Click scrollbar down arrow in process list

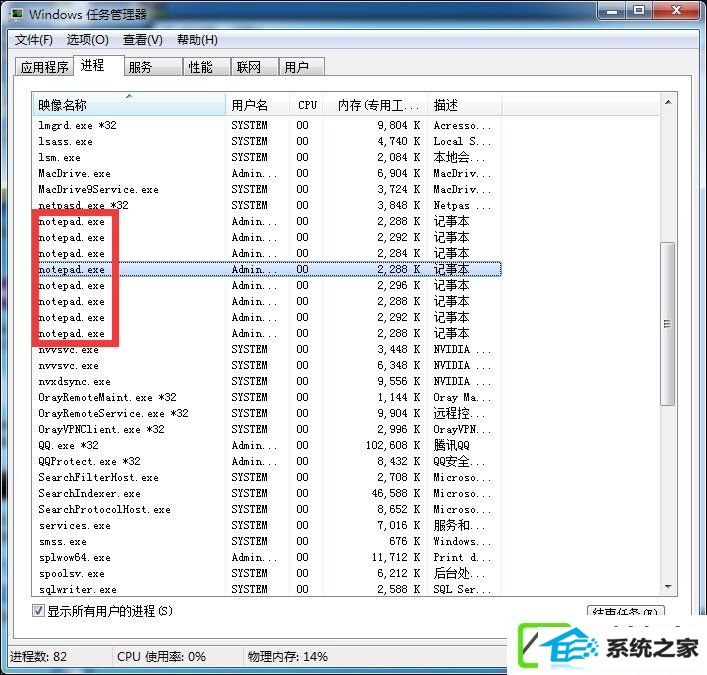pos(668,587)
